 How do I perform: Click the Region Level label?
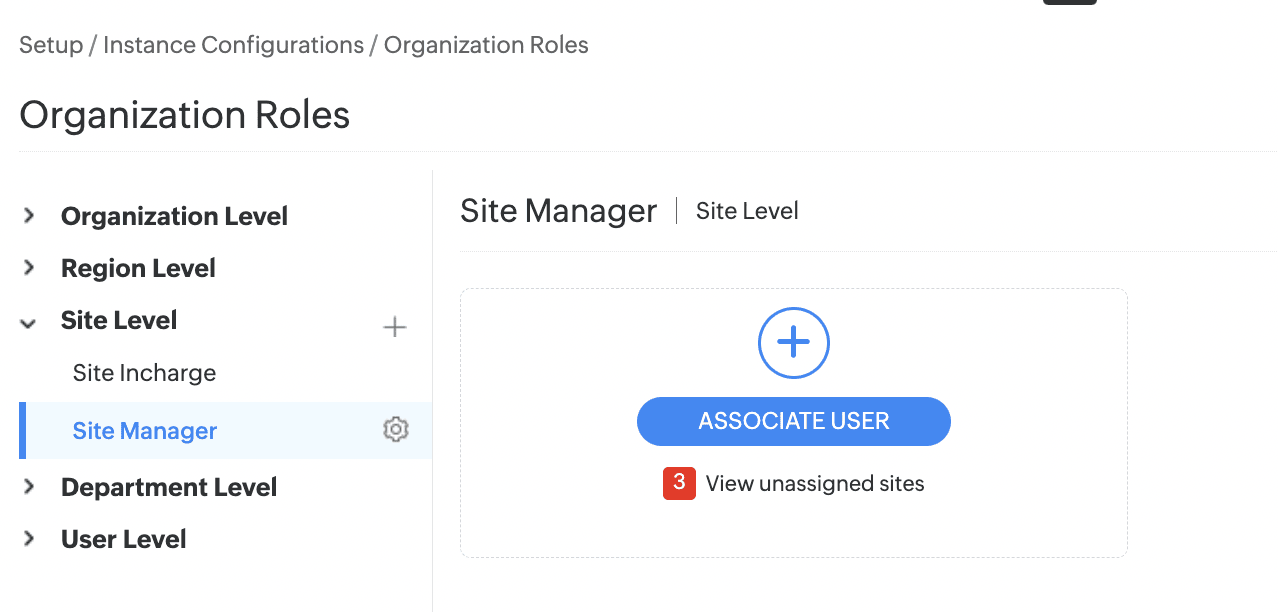(138, 268)
